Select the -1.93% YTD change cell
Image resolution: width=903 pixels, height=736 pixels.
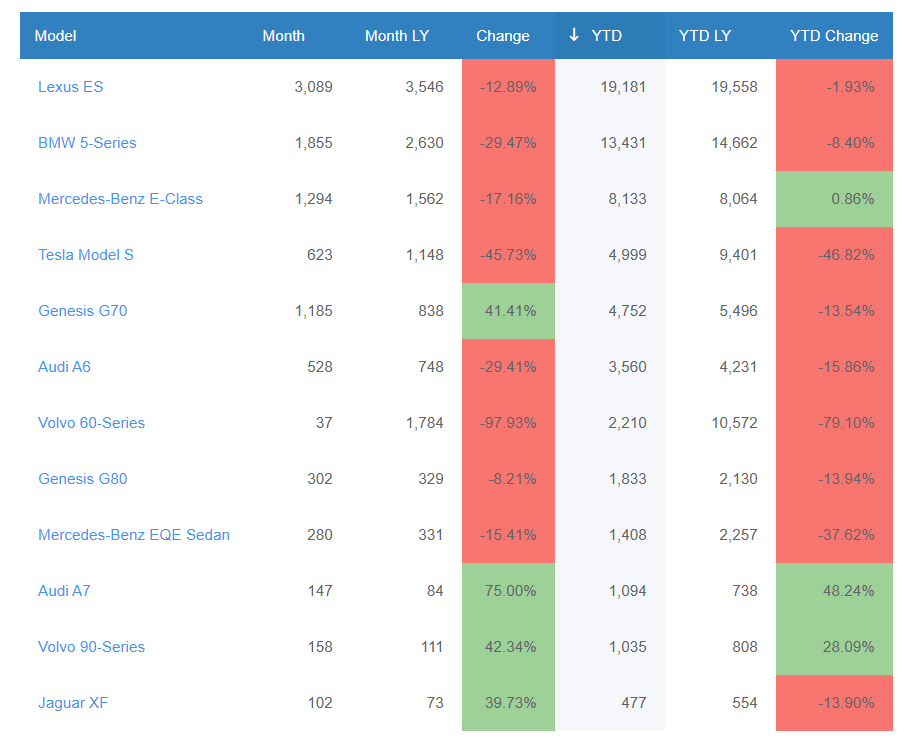[x=834, y=87]
